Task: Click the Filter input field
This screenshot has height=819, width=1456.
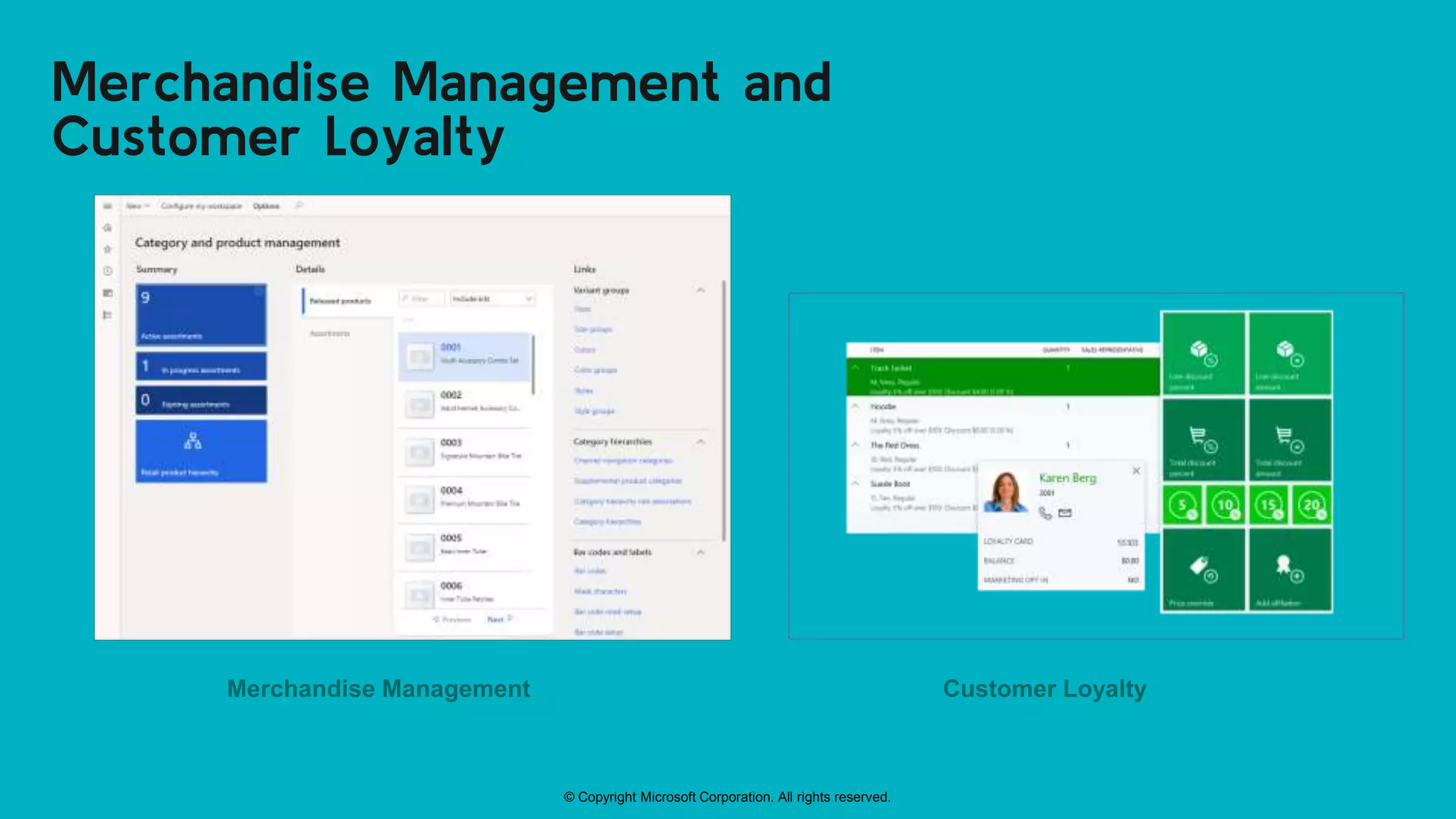Action: point(422,299)
